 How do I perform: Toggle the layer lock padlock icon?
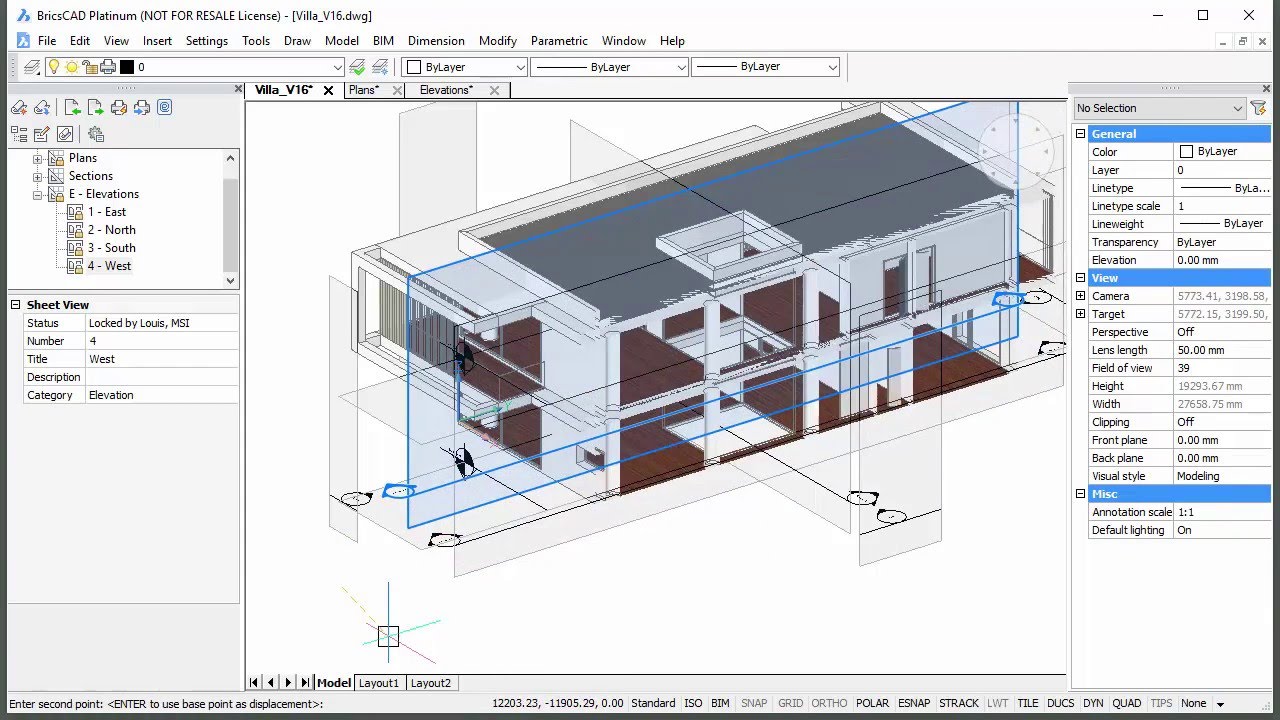point(90,67)
